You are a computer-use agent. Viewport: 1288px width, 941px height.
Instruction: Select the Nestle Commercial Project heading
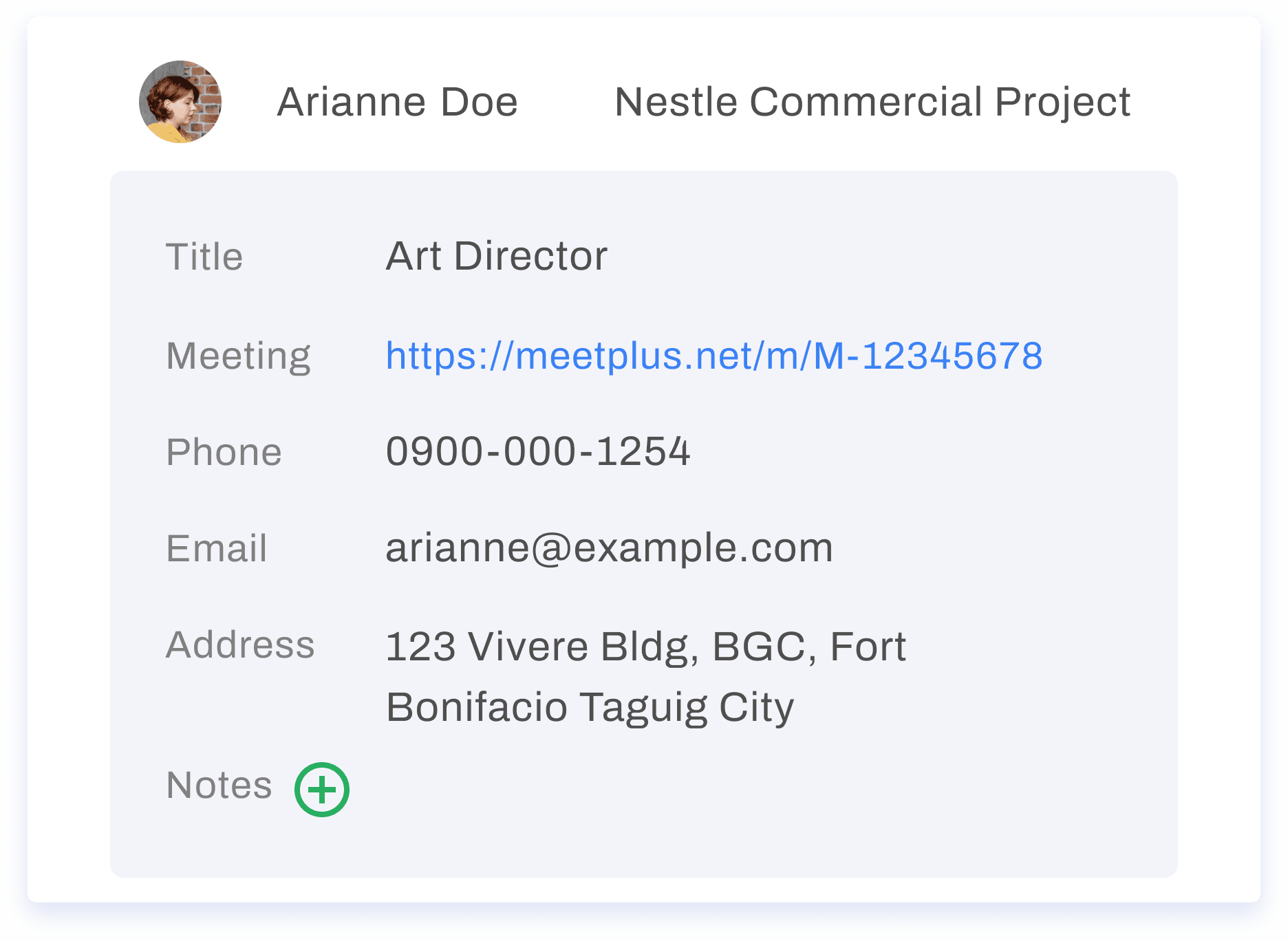click(872, 102)
